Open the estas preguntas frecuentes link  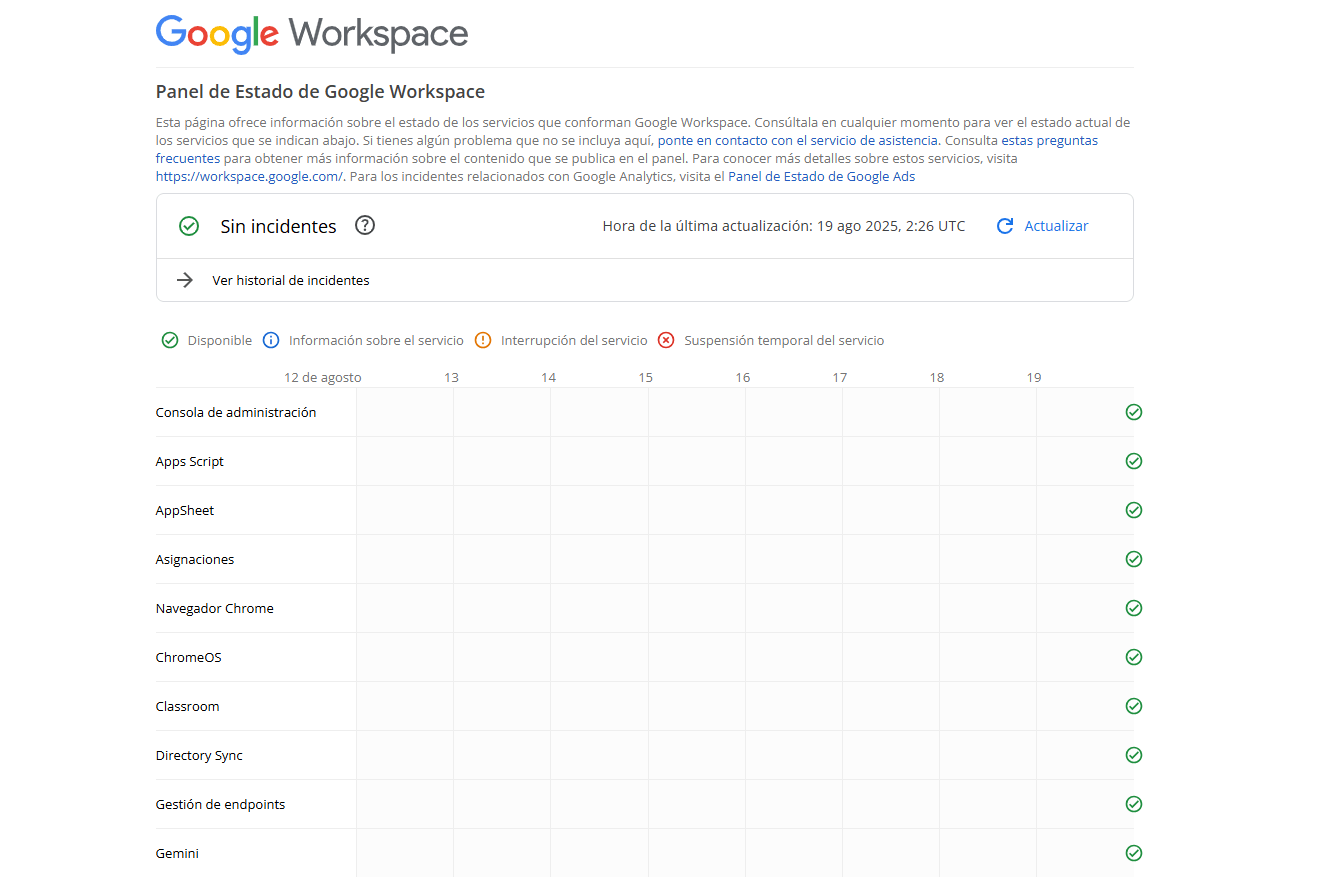click(1049, 141)
